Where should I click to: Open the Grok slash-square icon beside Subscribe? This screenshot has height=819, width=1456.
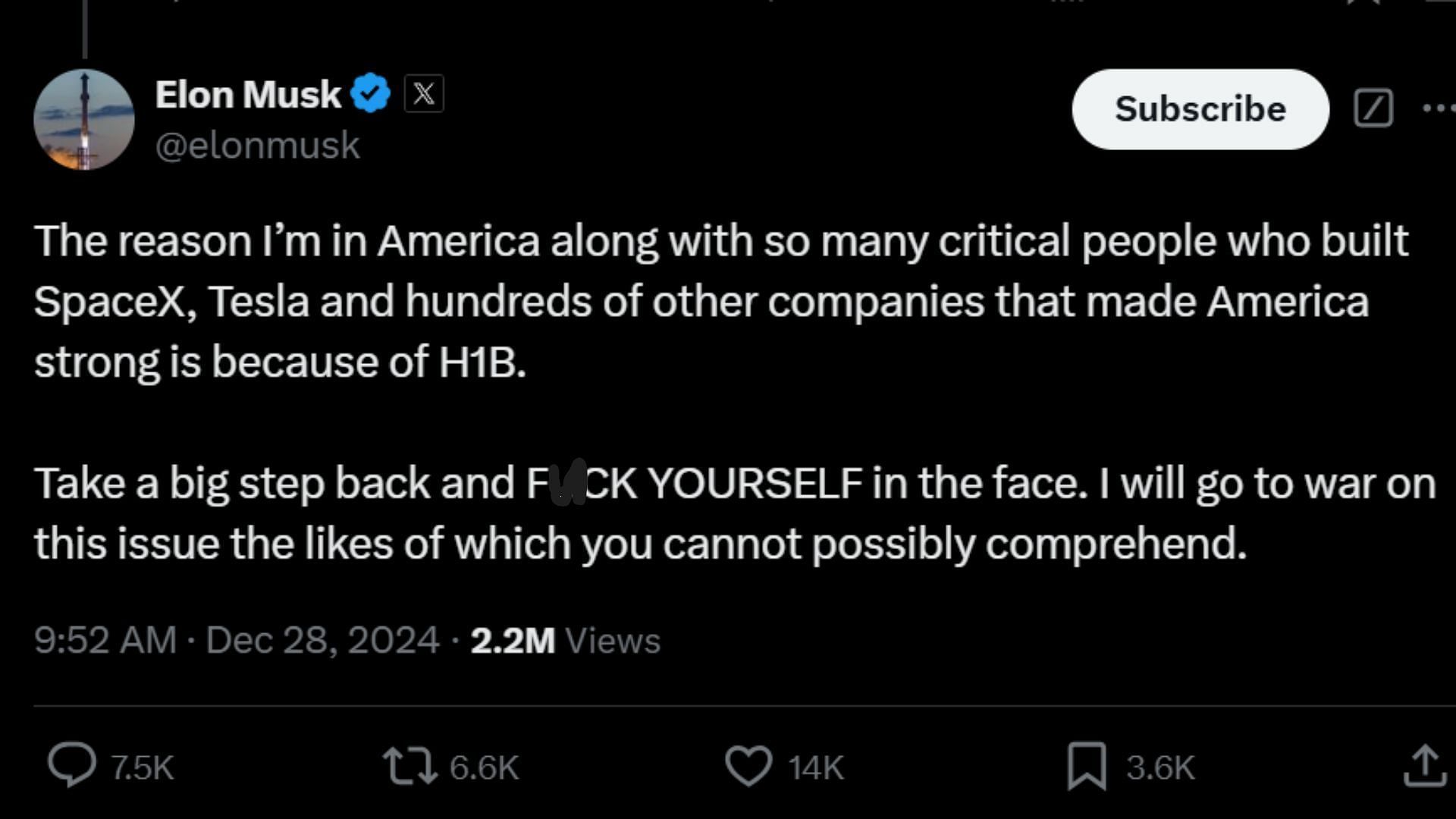pos(1373,108)
